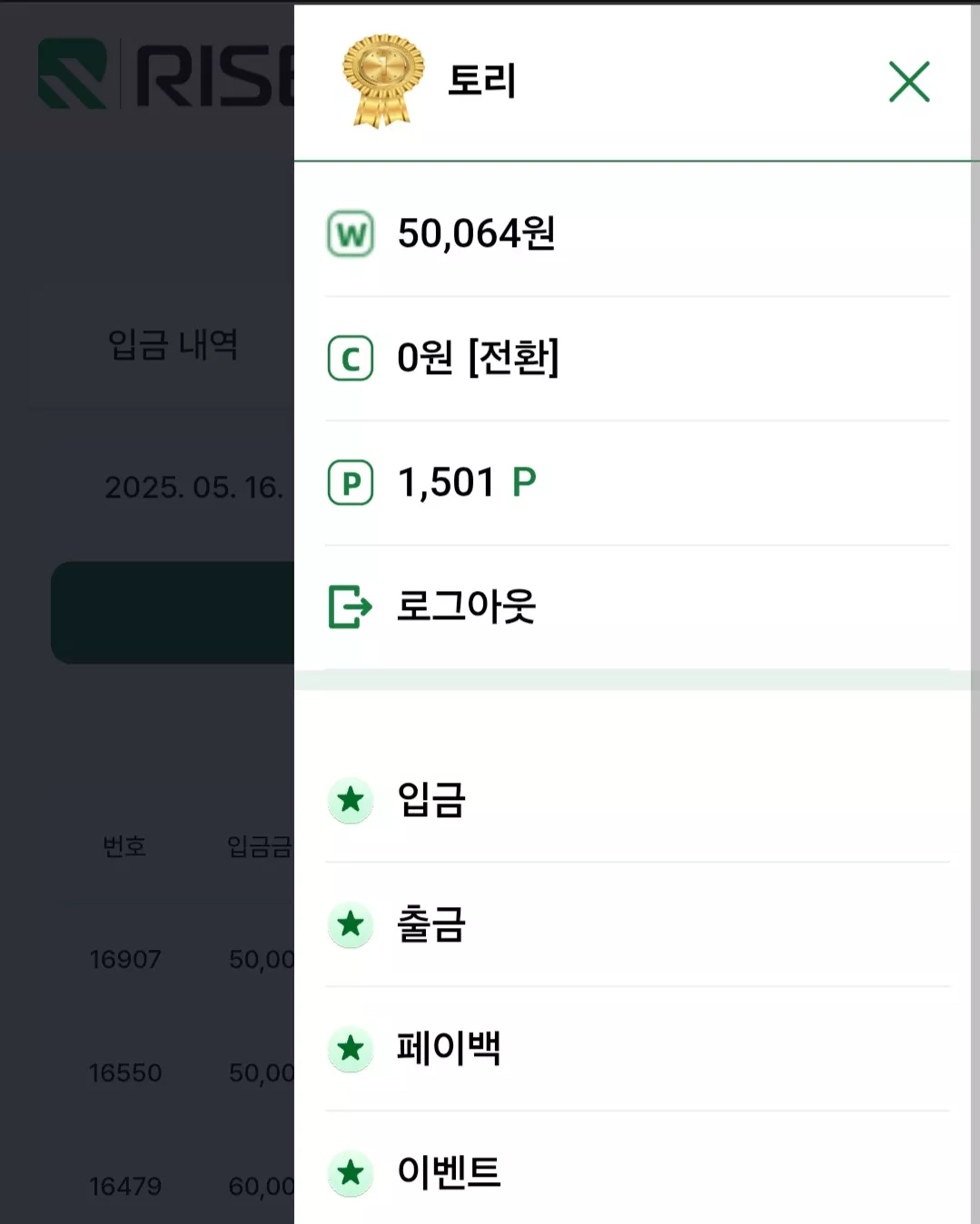
Task: Open the 입금 deposit menu item
Action: (638, 800)
